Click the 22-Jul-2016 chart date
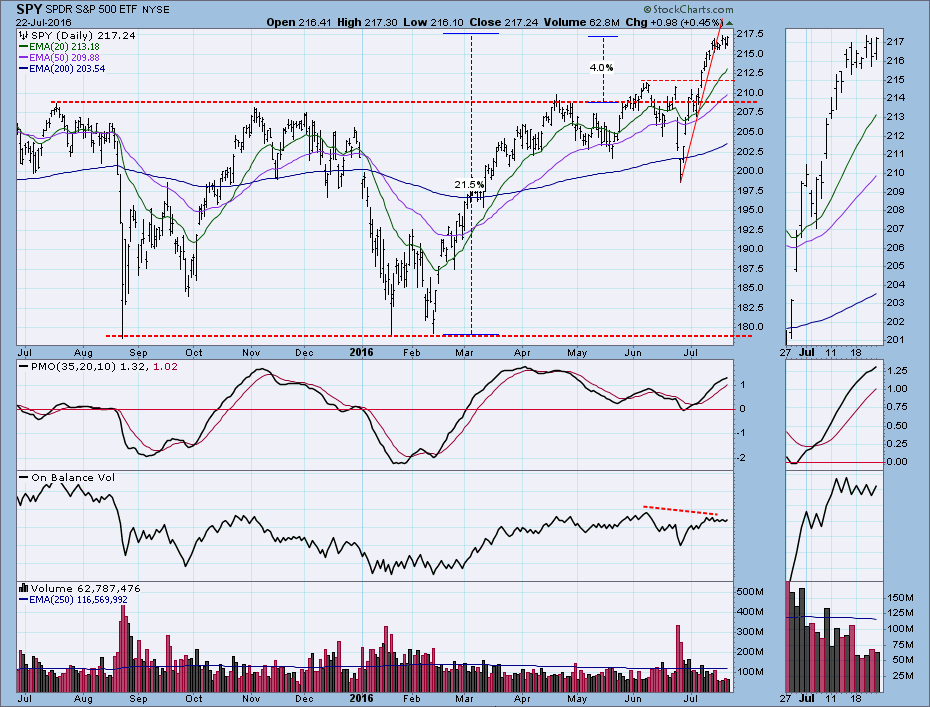The width and height of the screenshot is (930, 707). coord(43,23)
